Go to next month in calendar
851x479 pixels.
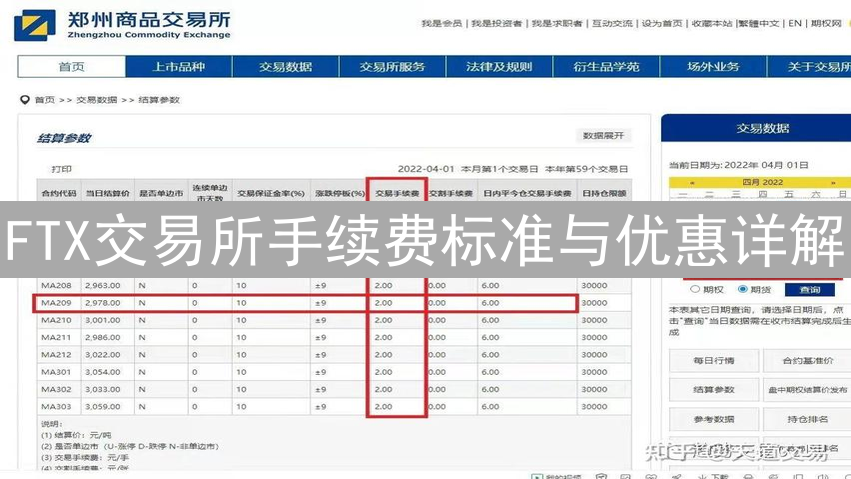(x=833, y=183)
